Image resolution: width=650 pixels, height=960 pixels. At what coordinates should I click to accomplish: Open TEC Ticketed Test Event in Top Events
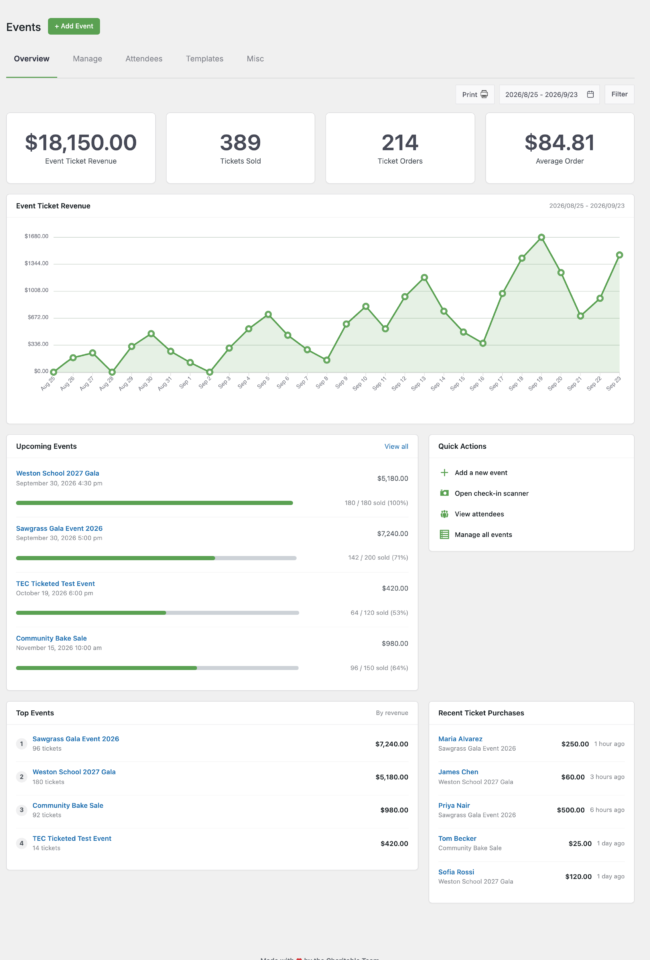pyautogui.click(x=72, y=838)
